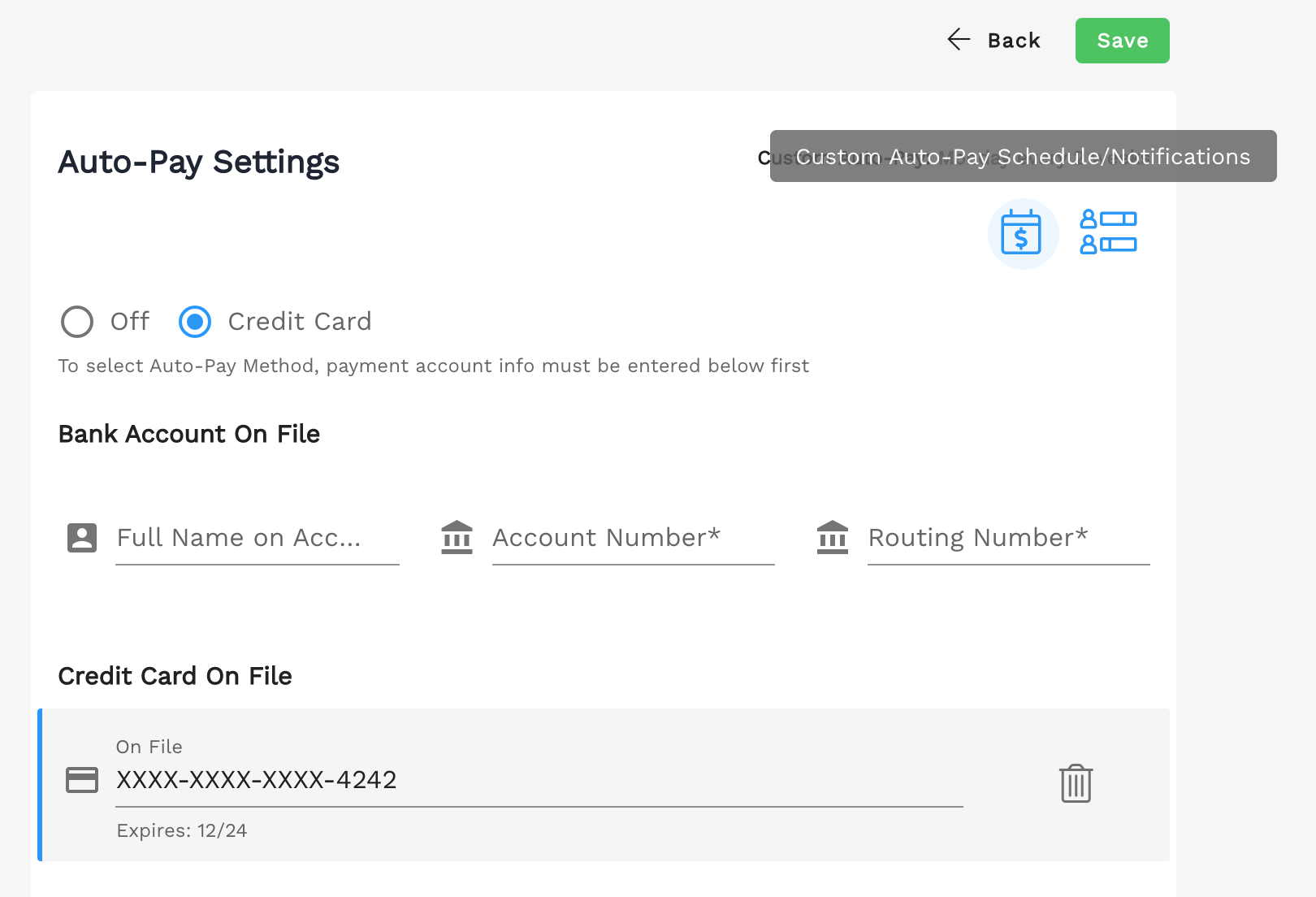
Task: Click the person icon beside Full Name
Action: tap(82, 538)
